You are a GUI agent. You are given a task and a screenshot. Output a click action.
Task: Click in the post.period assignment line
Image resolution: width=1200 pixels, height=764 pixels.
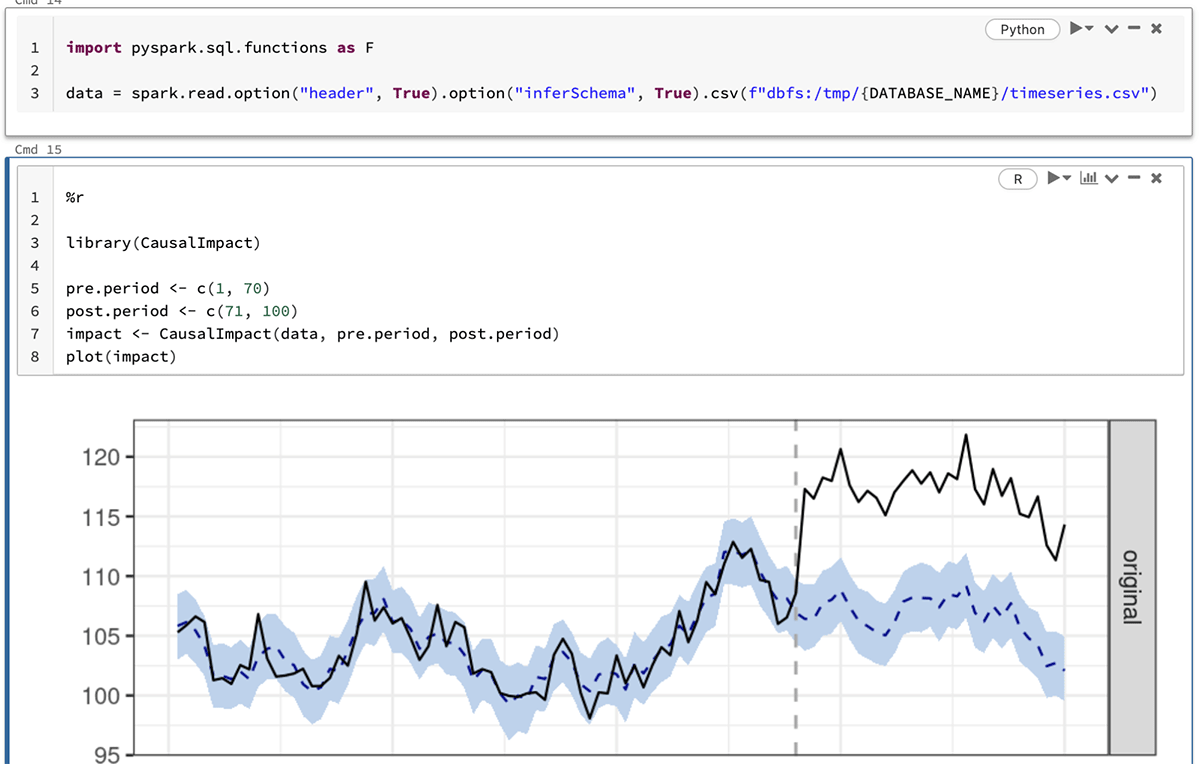pos(181,311)
